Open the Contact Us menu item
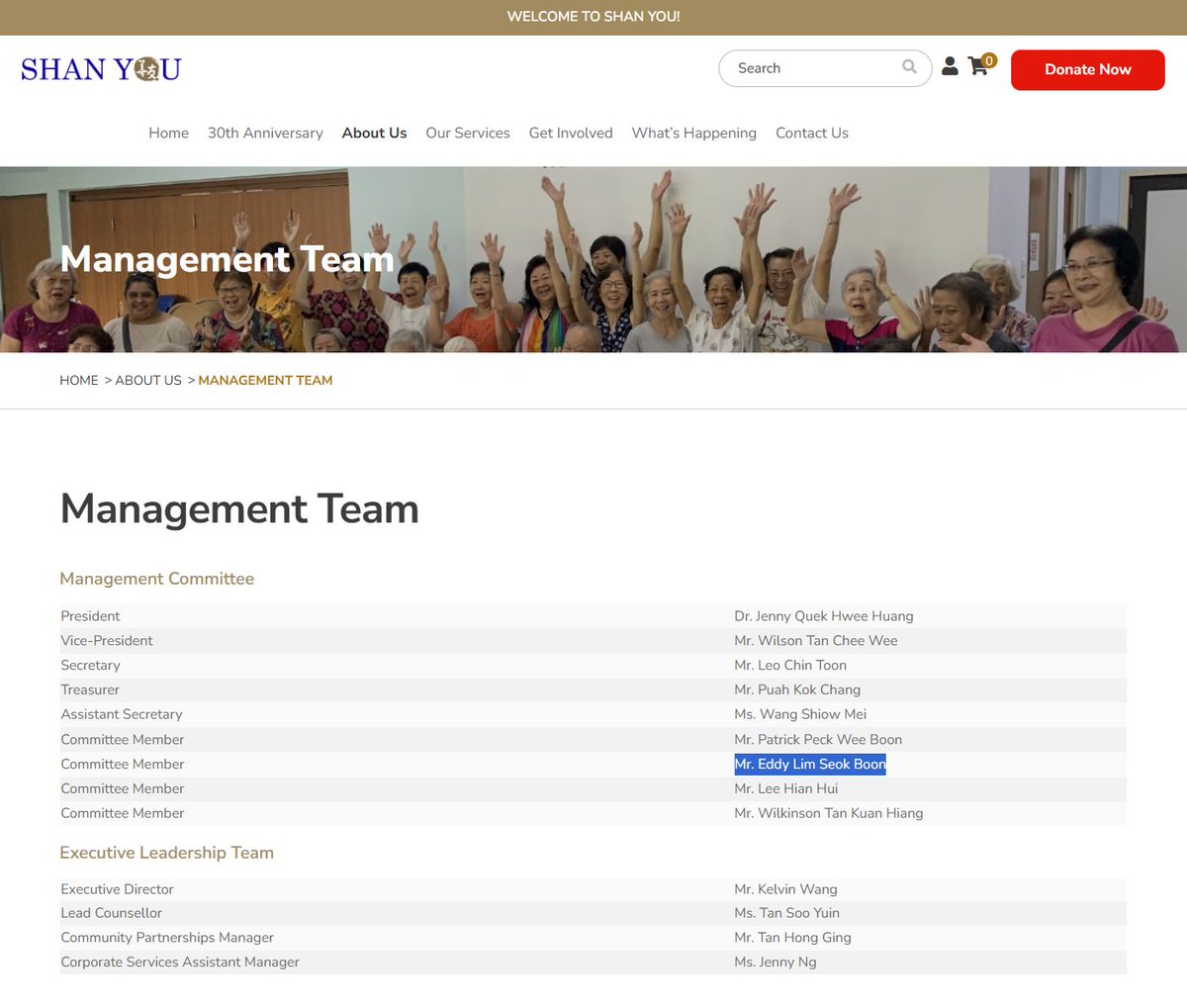The width and height of the screenshot is (1187, 1008). pos(812,133)
